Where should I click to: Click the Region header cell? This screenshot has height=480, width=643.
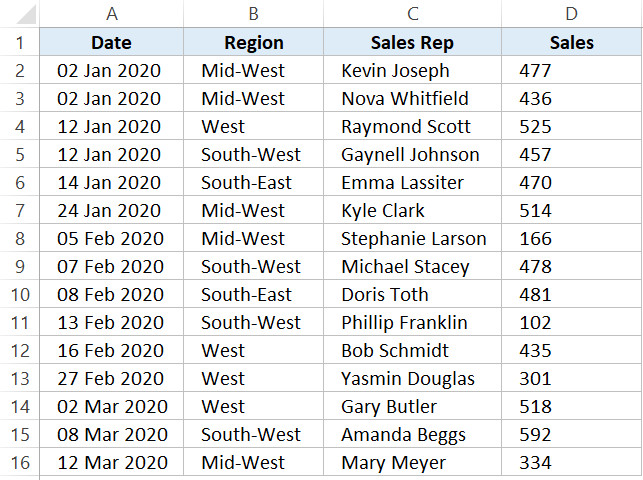(x=253, y=43)
